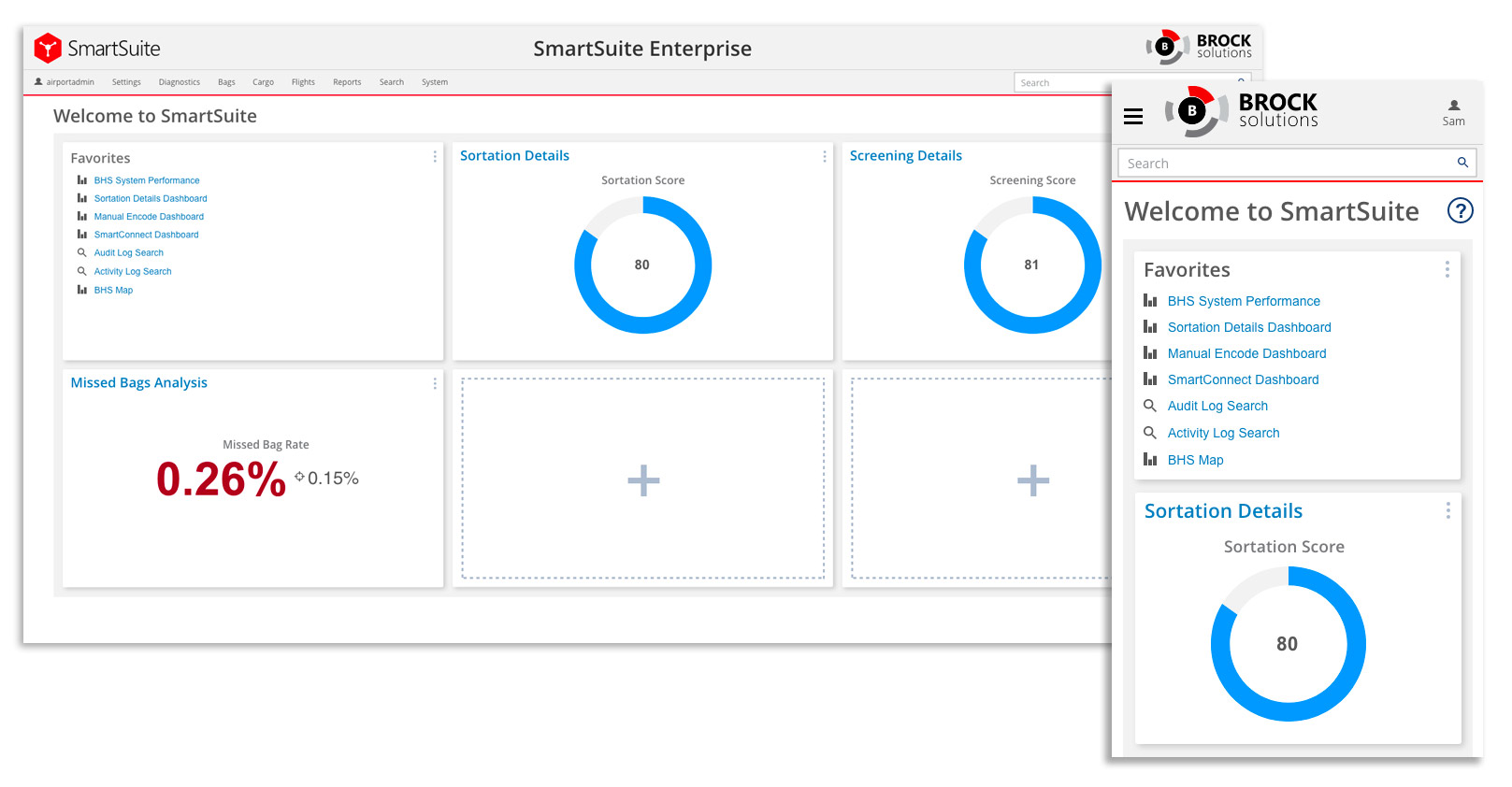Click the 0.15% target indicator
The image size is (1512, 787).
[326, 478]
